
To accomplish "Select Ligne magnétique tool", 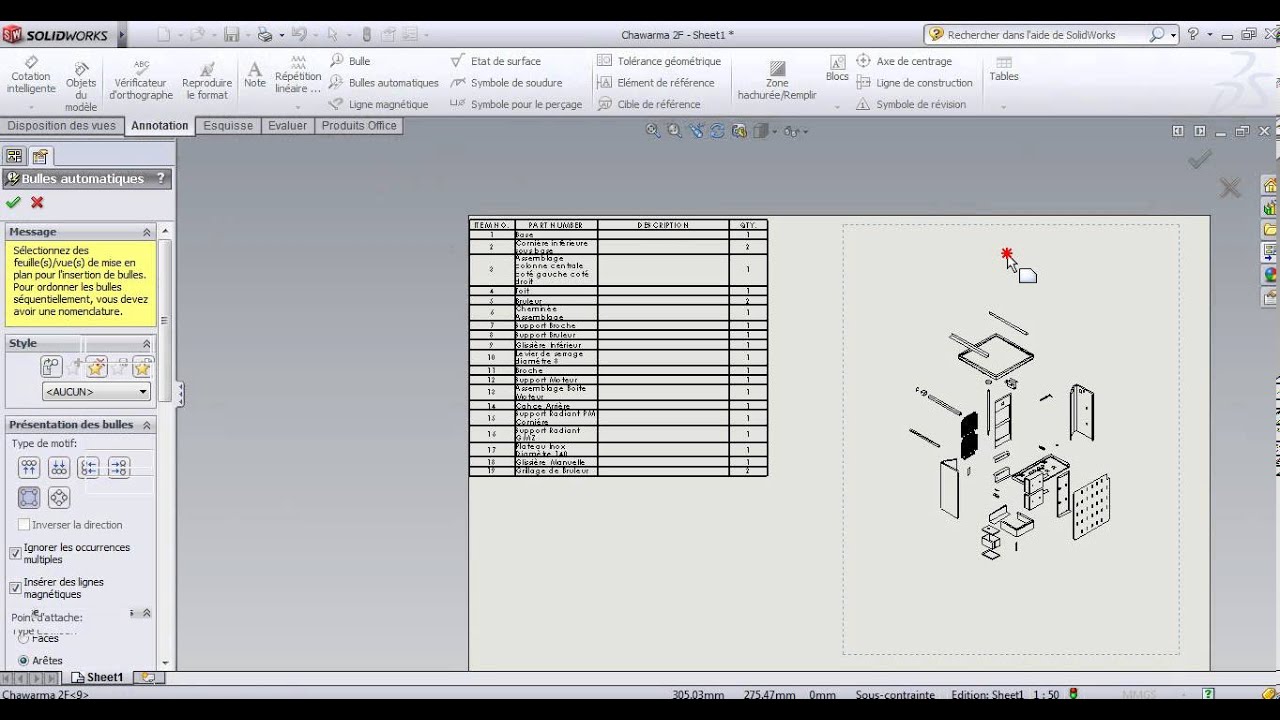I will (379, 104).
